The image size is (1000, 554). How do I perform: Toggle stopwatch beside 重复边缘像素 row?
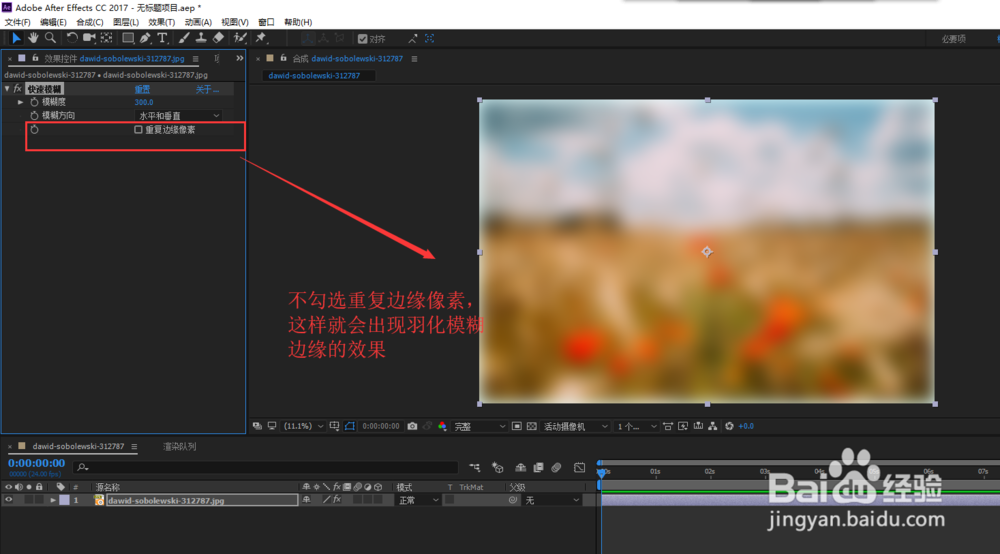point(34,129)
